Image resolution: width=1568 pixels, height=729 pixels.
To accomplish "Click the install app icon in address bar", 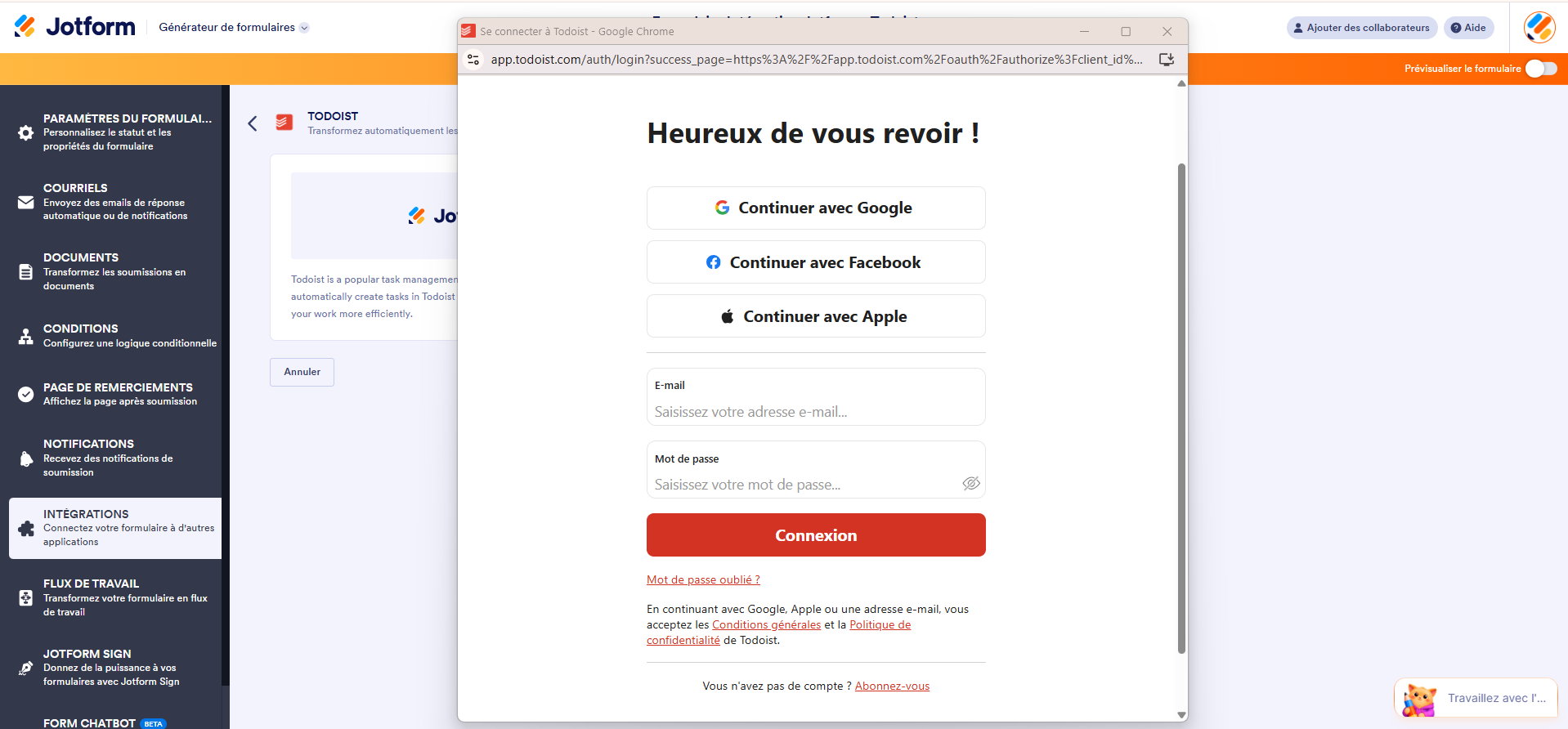I will (1167, 59).
